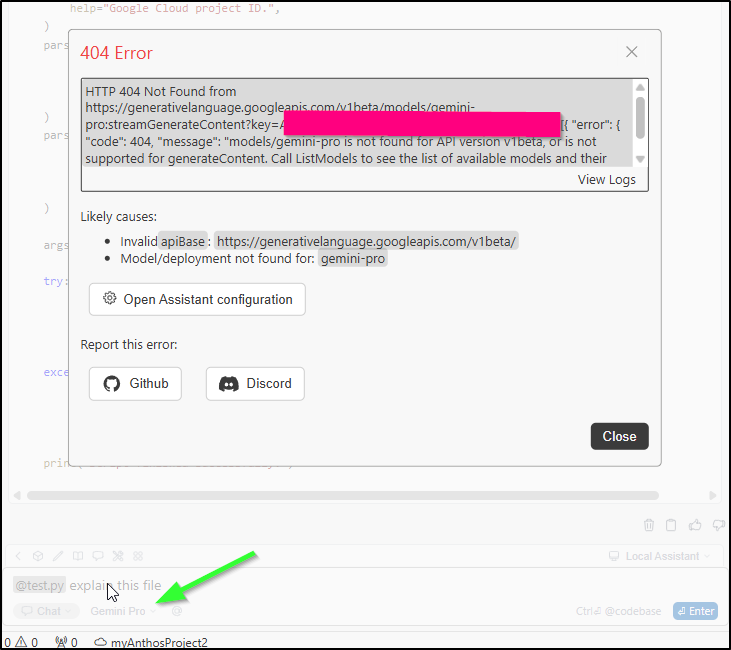Give thumbs up feedback
Screen dimensions: 731x650
(x=695, y=525)
